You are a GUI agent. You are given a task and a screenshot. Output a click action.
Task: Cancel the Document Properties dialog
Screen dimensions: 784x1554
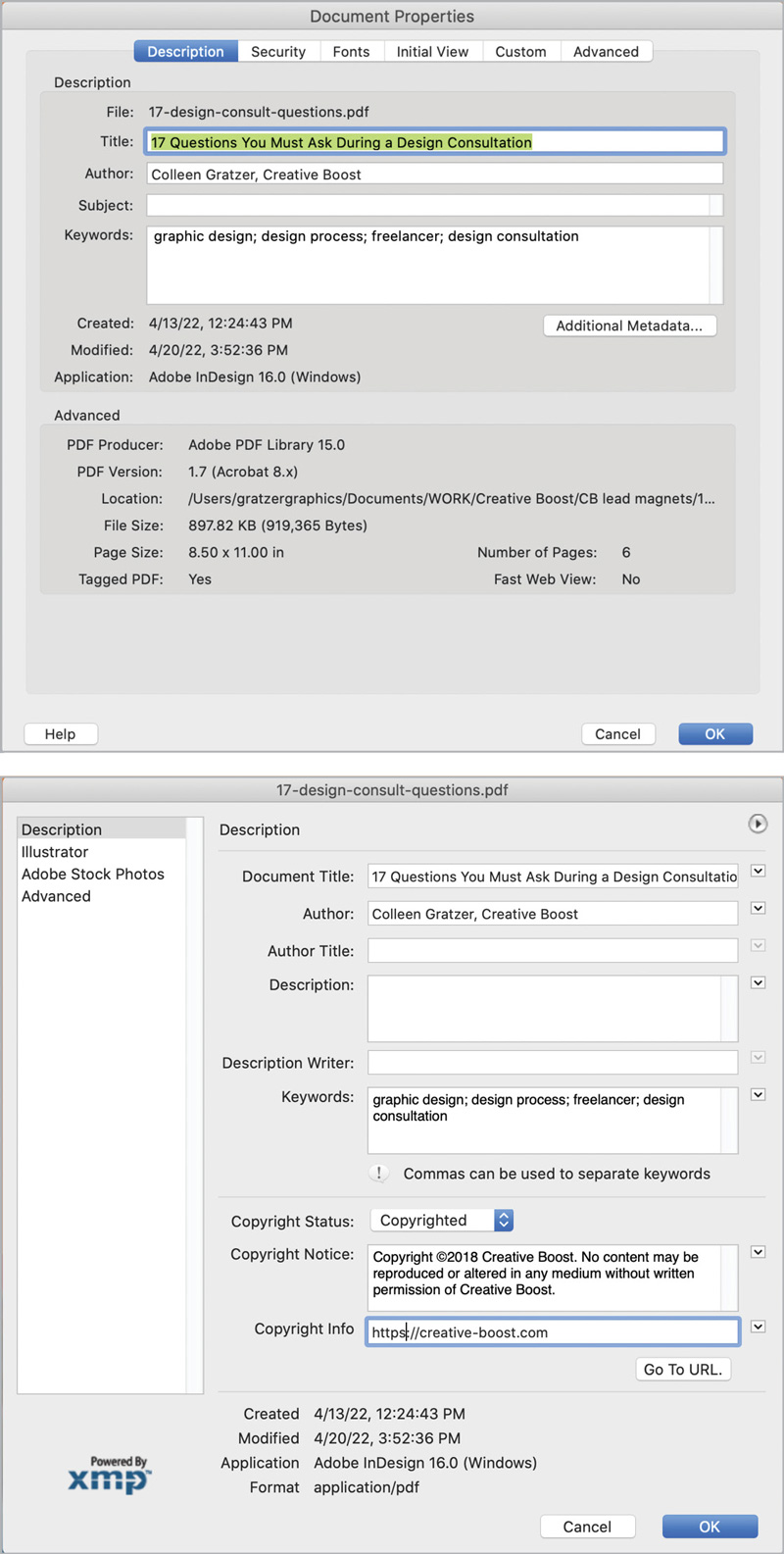pos(617,733)
